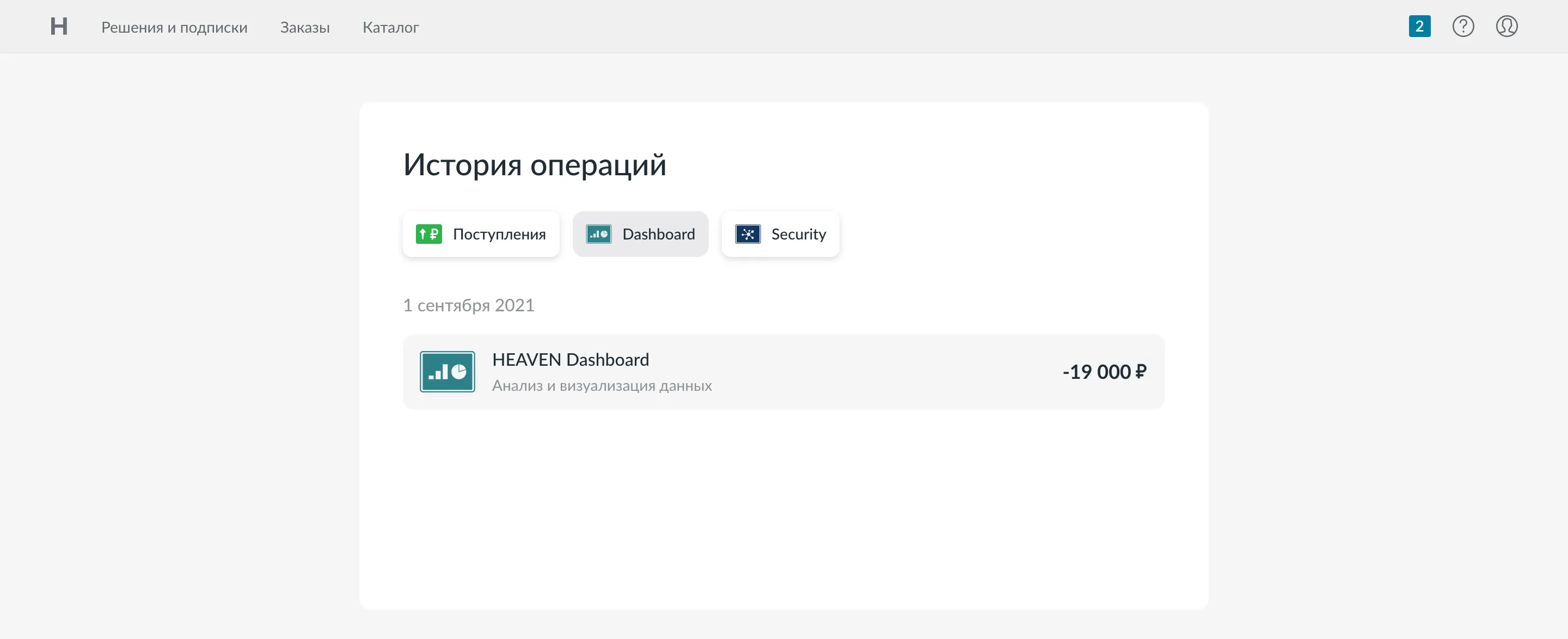Viewport: 1568px width, 639px height.
Task: Go to Заказы page
Action: click(304, 27)
